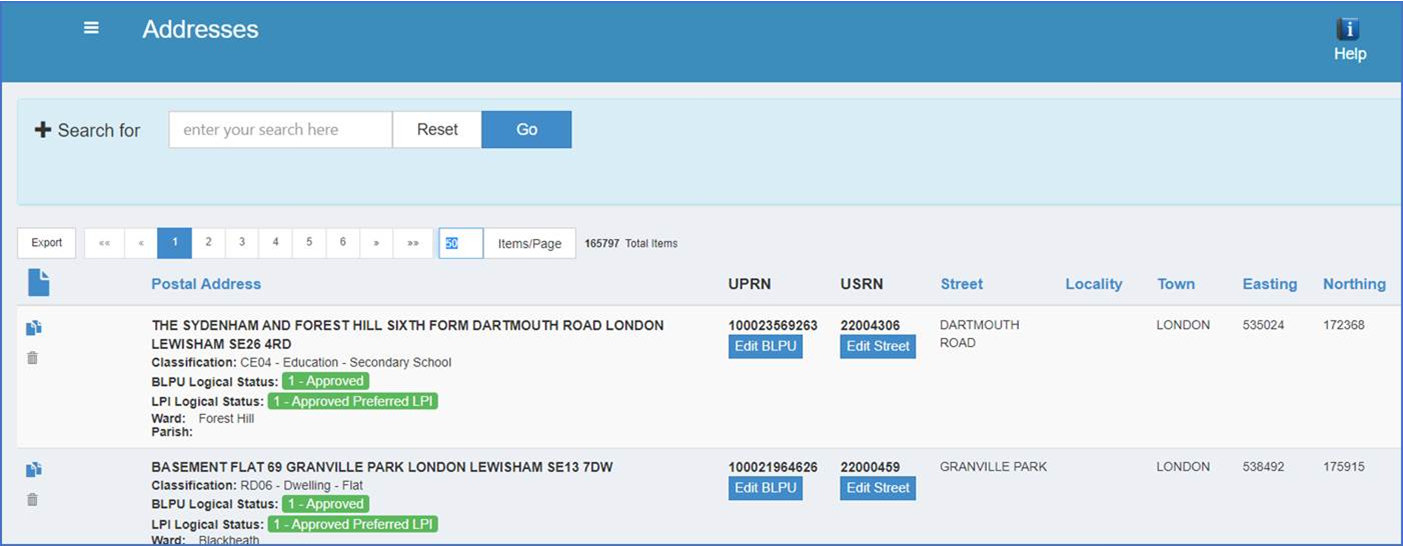Click the new address document icon

[38, 283]
